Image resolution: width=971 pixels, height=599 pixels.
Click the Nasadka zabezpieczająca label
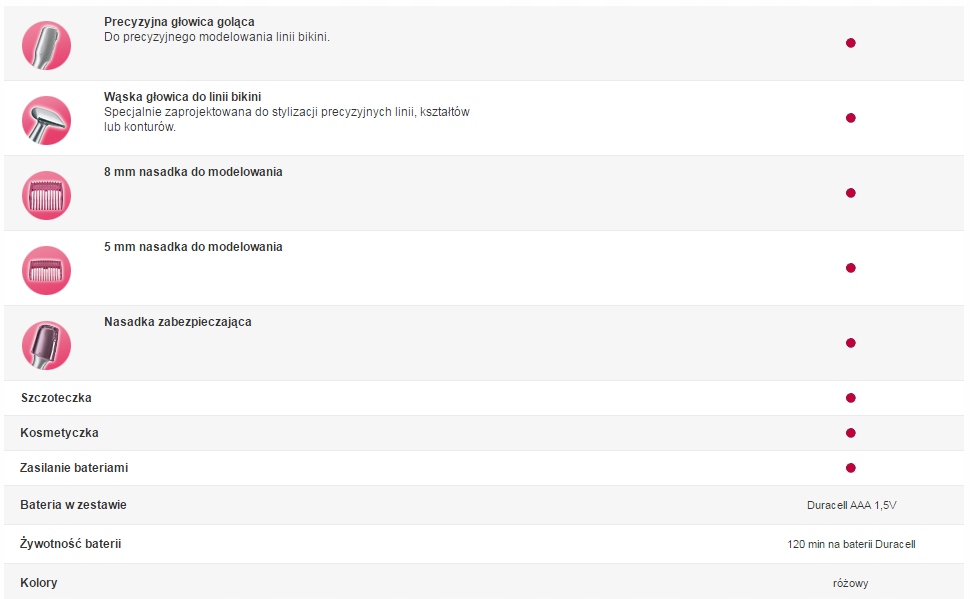click(x=178, y=321)
